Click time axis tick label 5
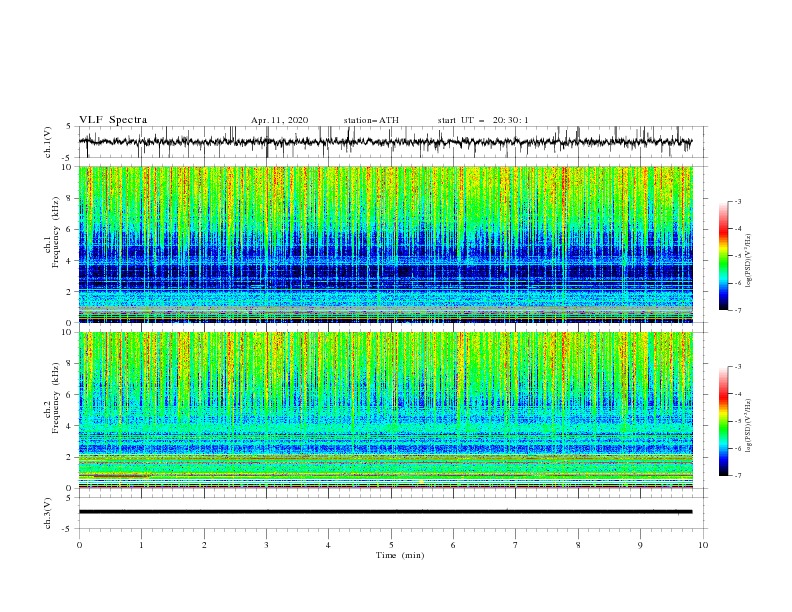The height and width of the screenshot is (612, 792). click(x=391, y=545)
